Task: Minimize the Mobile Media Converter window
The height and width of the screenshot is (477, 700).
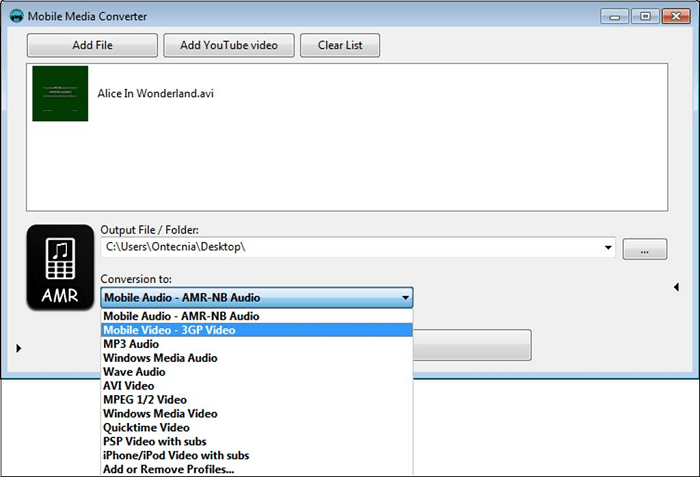Action: [x=615, y=17]
